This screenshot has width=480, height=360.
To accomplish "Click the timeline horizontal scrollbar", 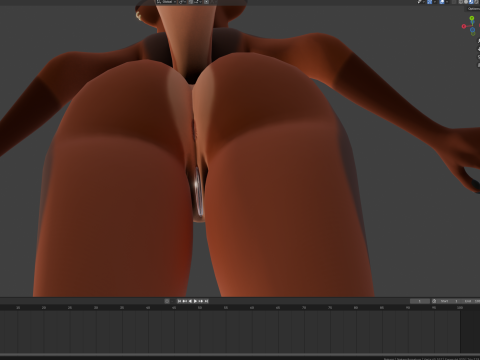I will [x=240, y=355].
